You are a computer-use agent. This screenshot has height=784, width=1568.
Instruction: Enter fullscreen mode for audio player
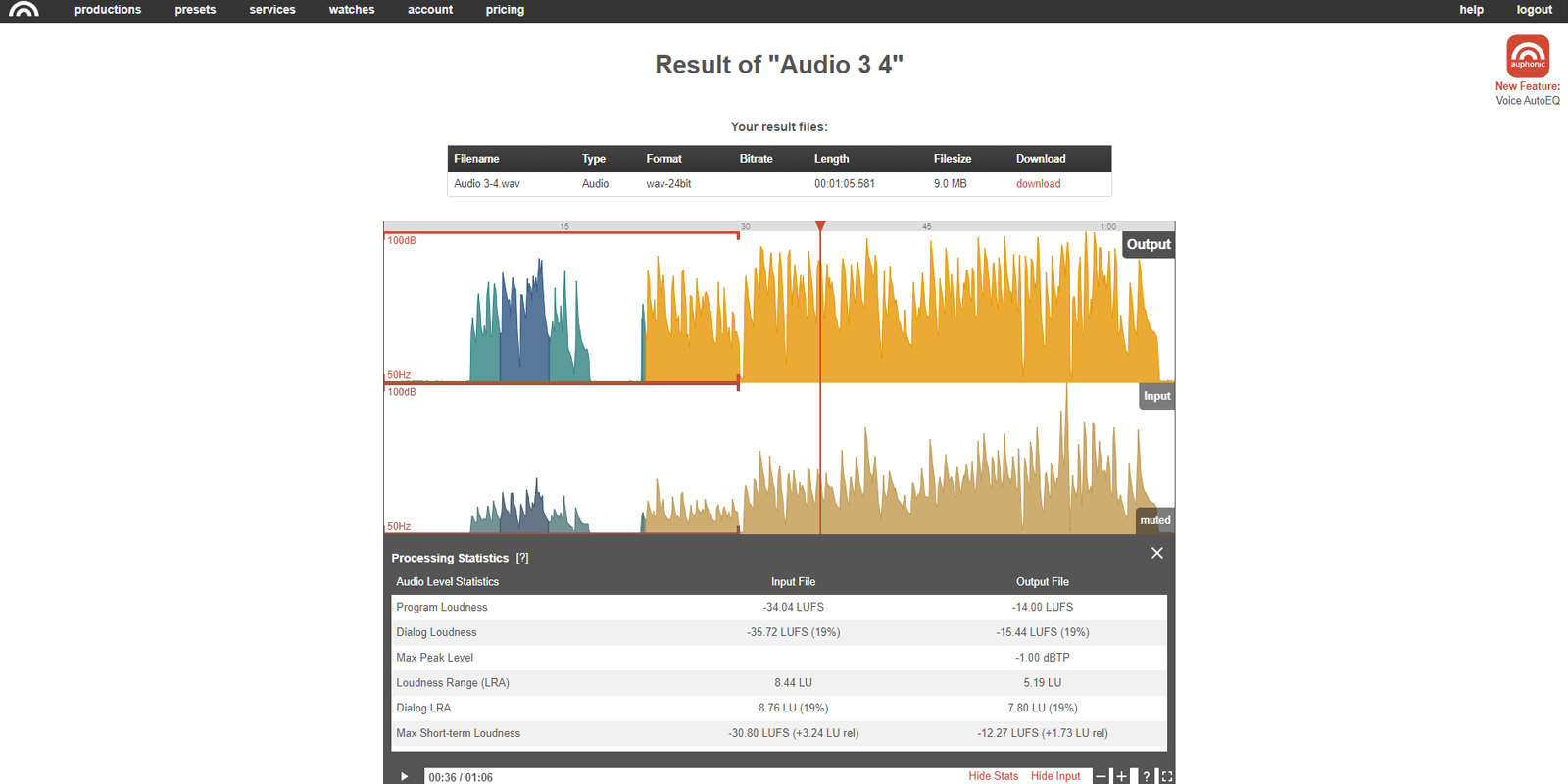click(x=1166, y=776)
